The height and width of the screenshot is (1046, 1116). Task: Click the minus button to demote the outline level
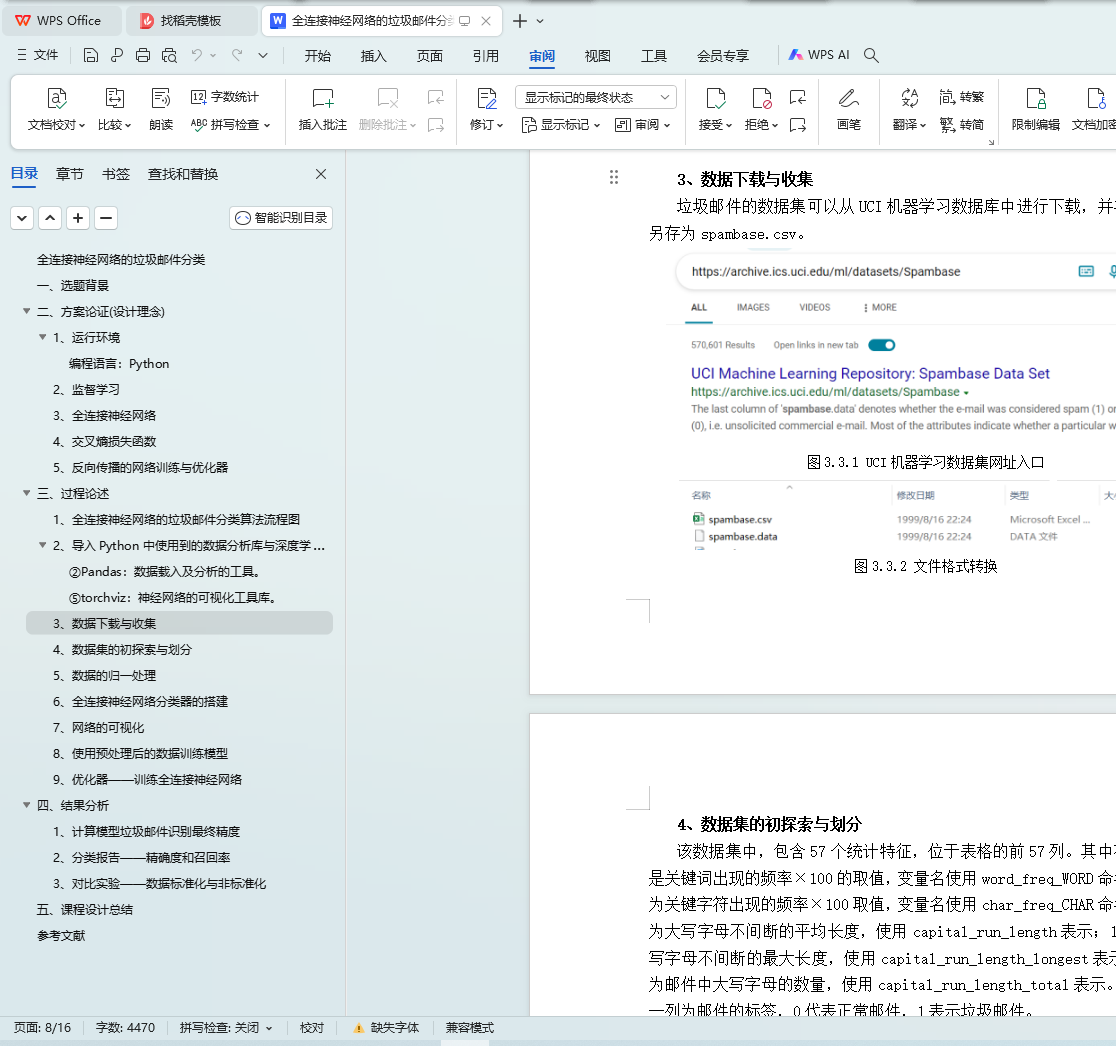(x=106, y=218)
